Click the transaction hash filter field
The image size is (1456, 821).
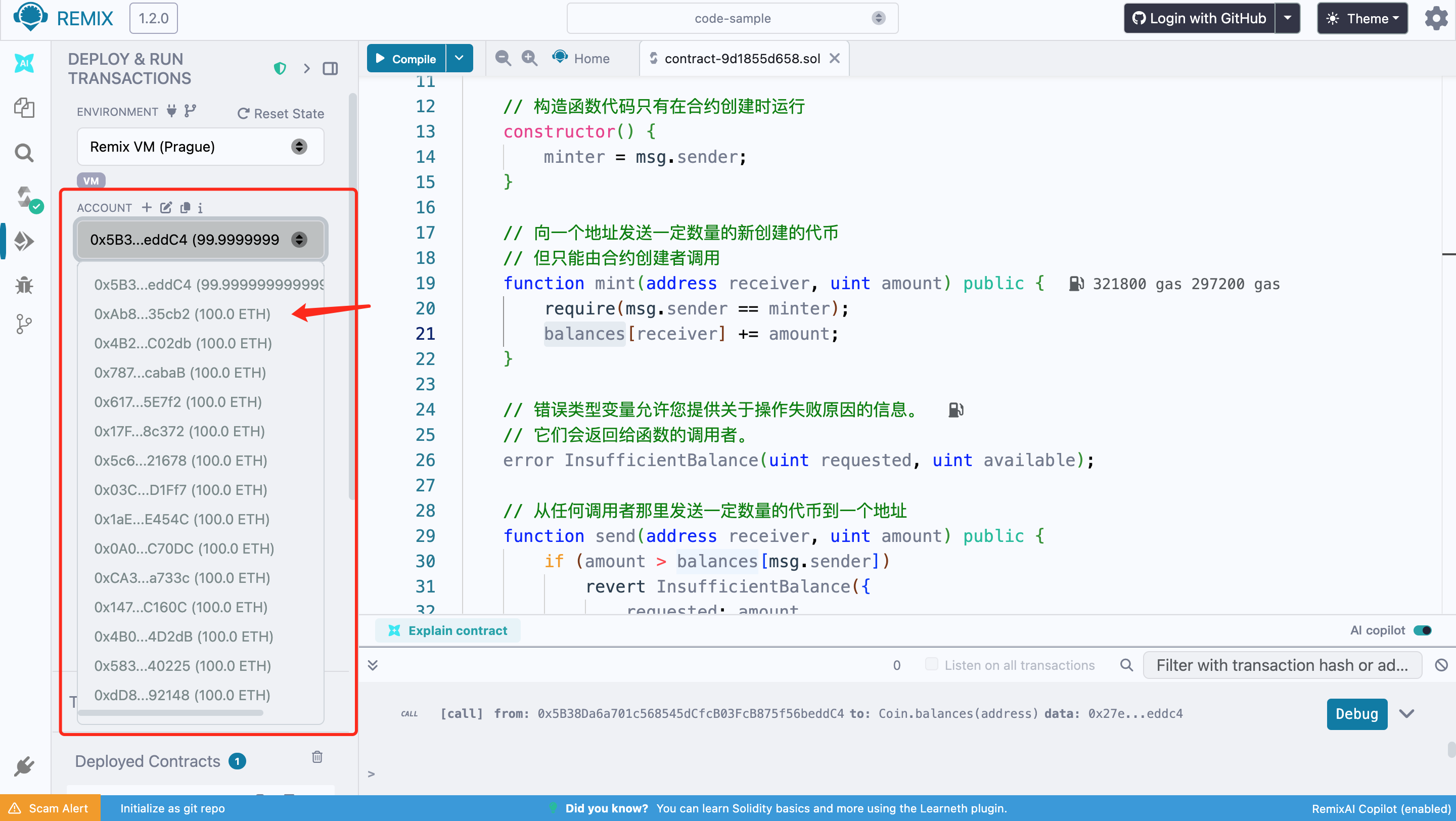(1282, 665)
